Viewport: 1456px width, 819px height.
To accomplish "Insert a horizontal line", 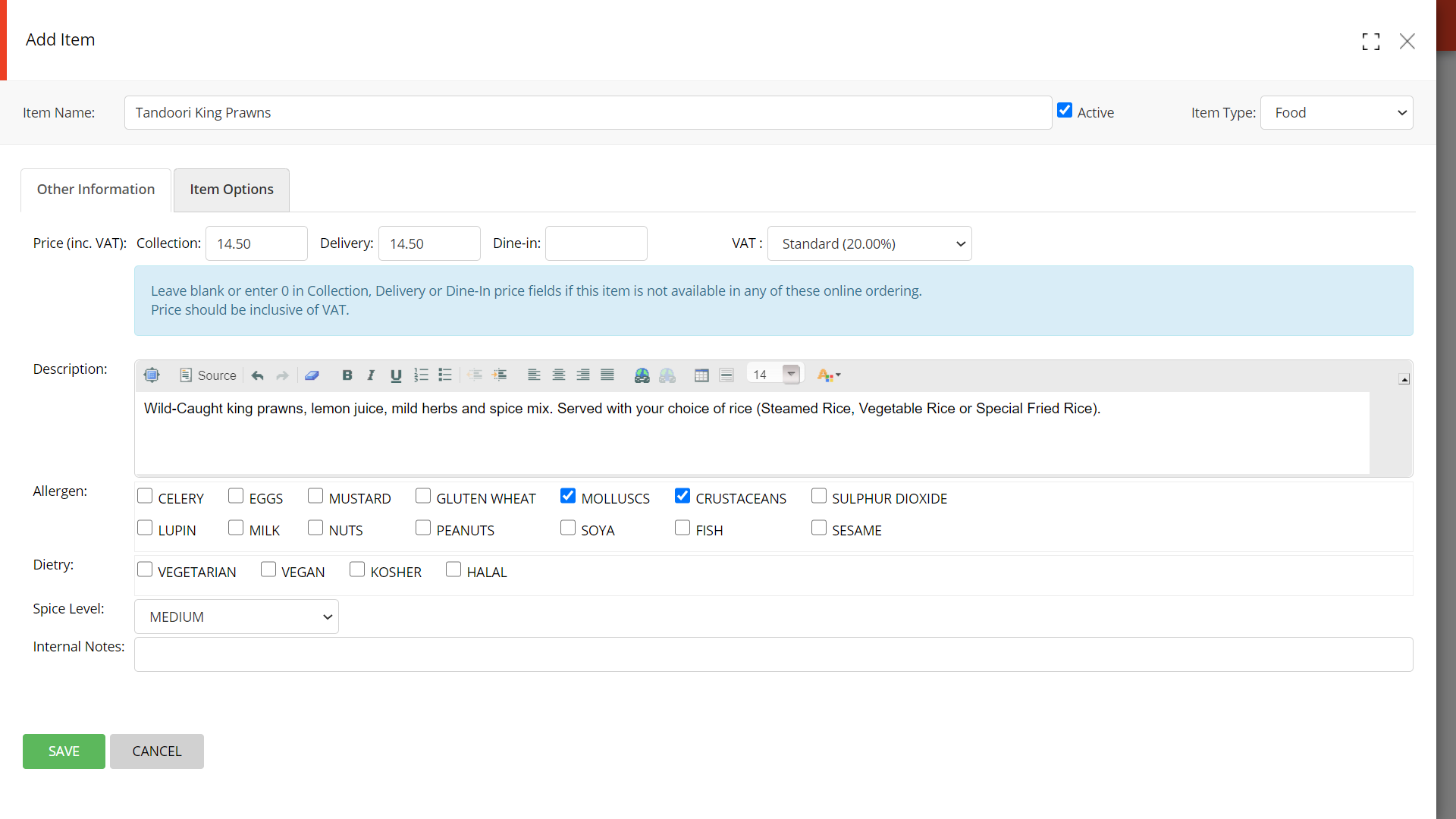I will click(x=726, y=375).
